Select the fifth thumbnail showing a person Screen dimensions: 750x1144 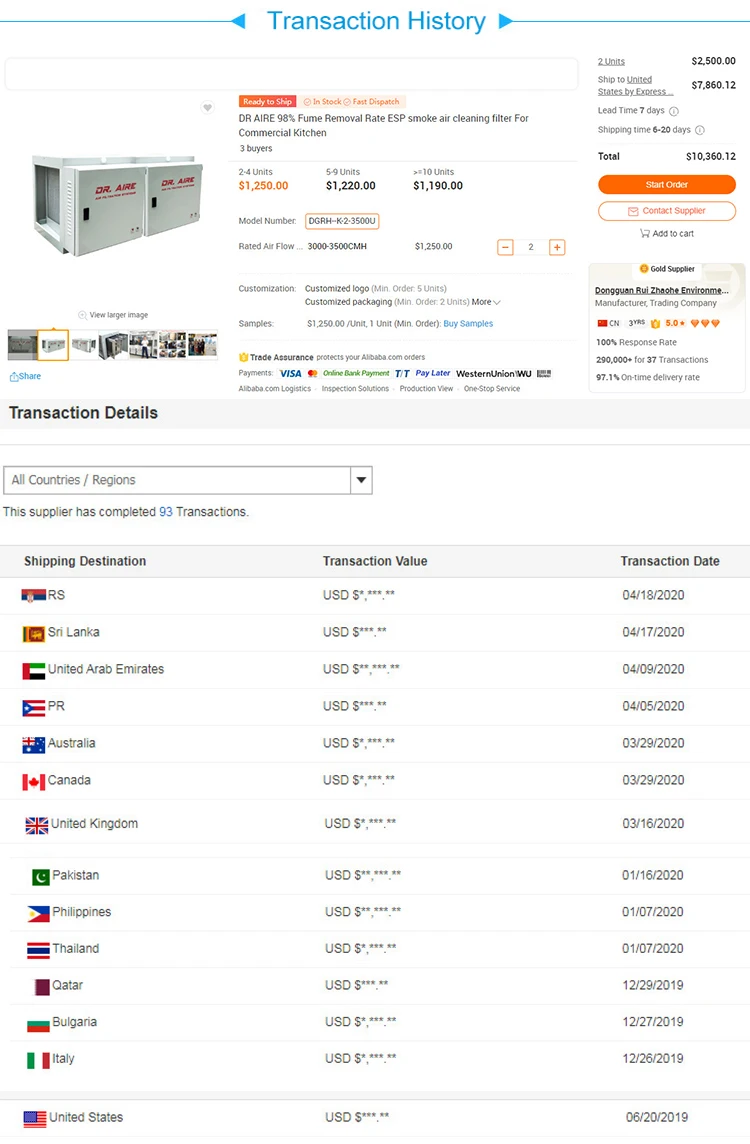point(143,344)
